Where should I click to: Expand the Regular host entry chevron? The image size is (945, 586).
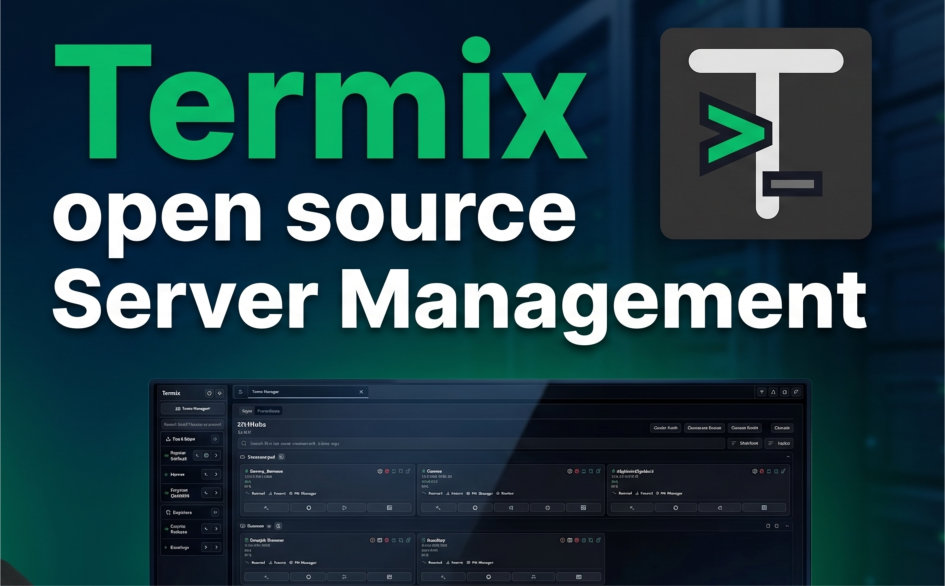coord(216,455)
